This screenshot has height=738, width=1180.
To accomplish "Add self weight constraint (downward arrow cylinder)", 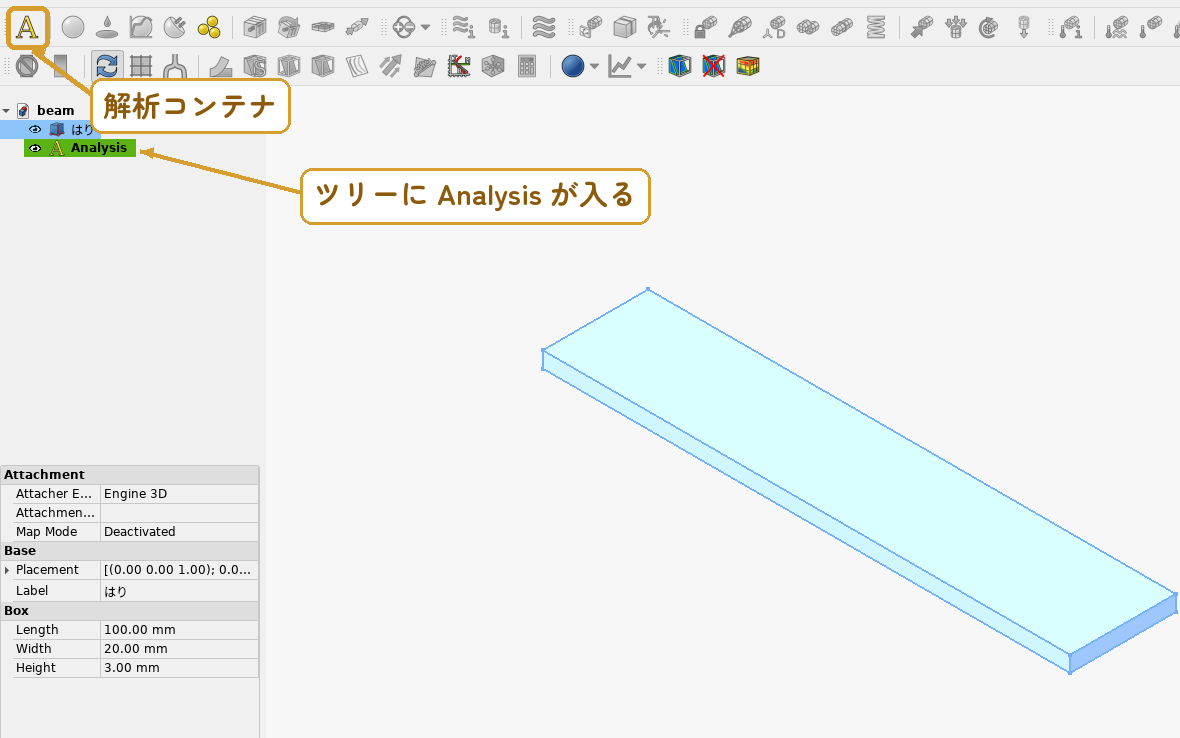I will point(1023,28).
